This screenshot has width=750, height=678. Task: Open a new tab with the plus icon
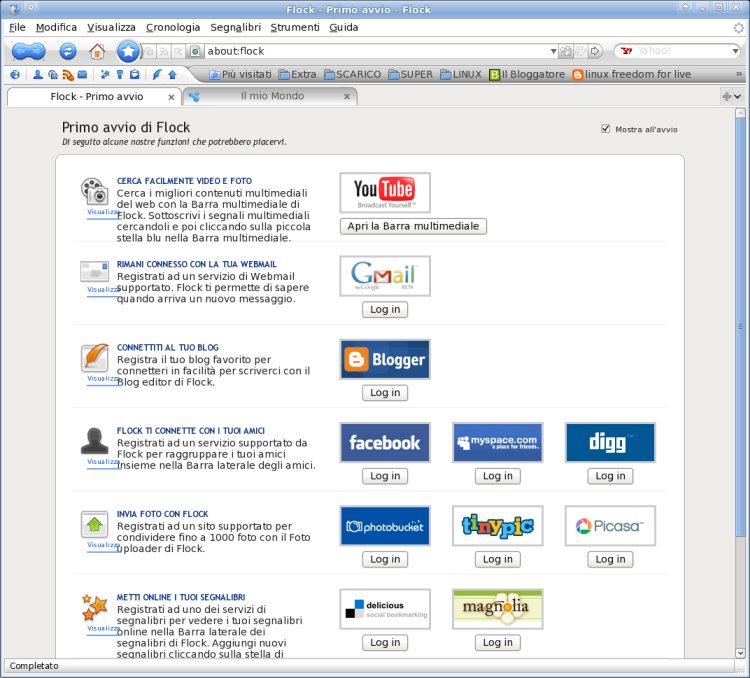pyautogui.click(x=727, y=97)
